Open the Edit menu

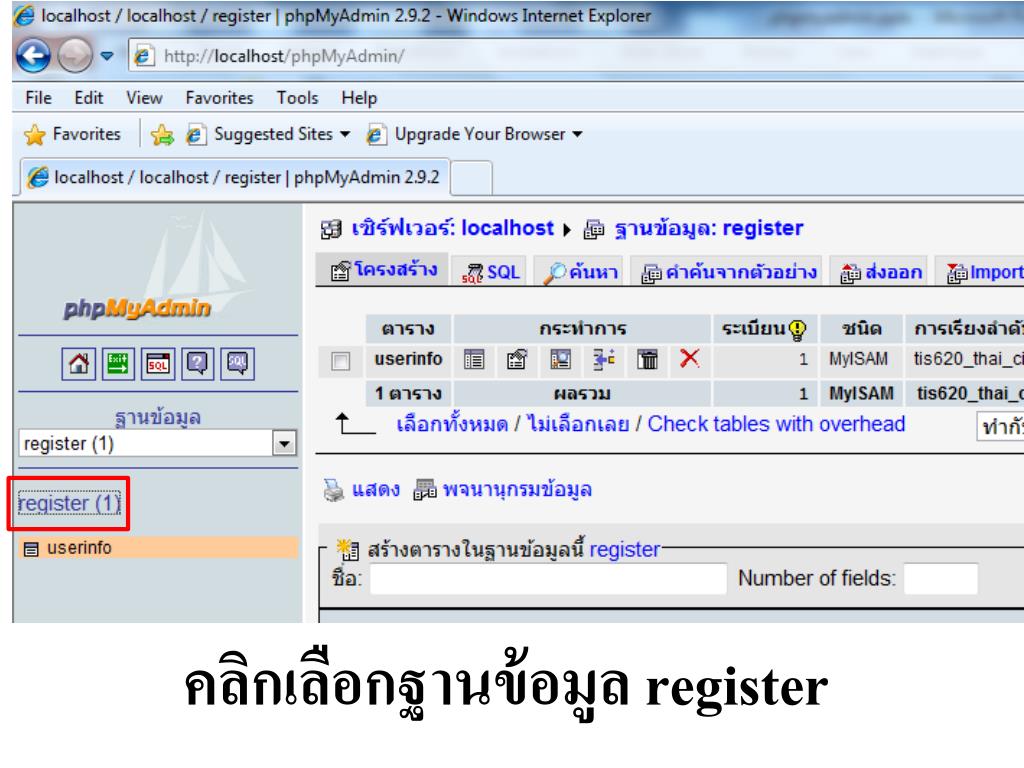coord(88,98)
